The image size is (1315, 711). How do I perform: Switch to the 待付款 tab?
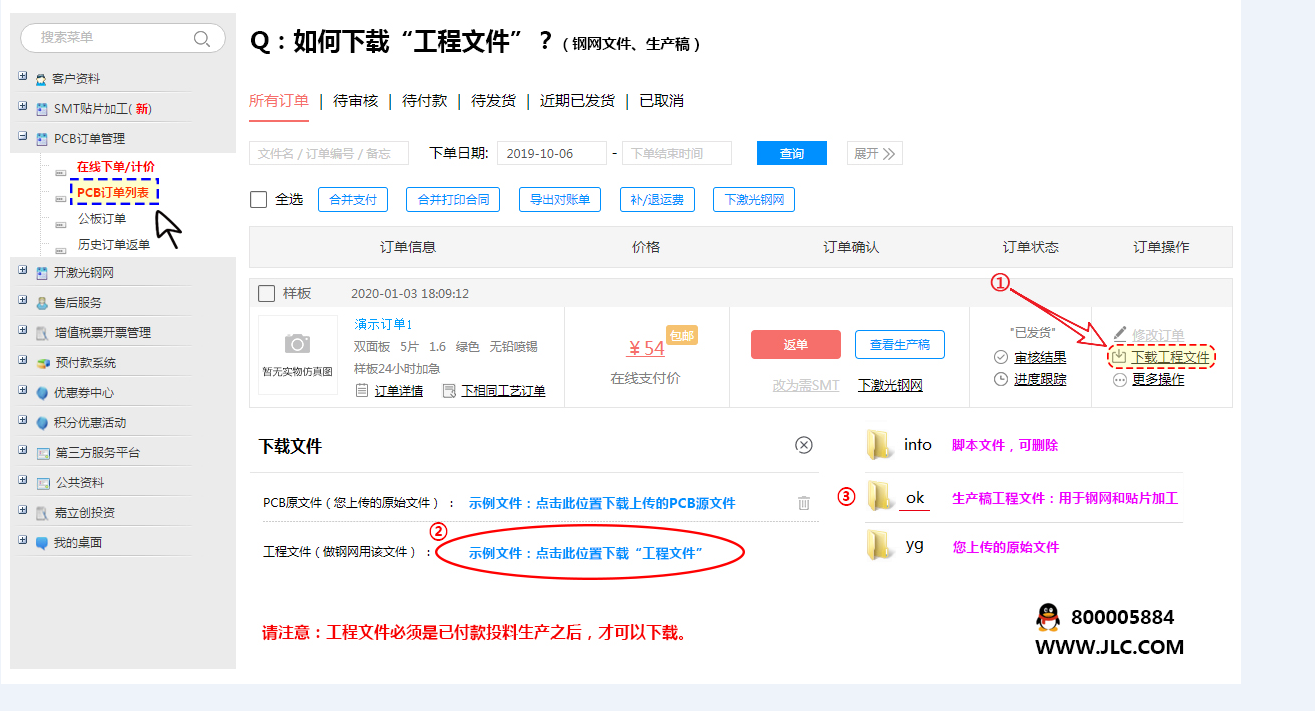pos(424,101)
